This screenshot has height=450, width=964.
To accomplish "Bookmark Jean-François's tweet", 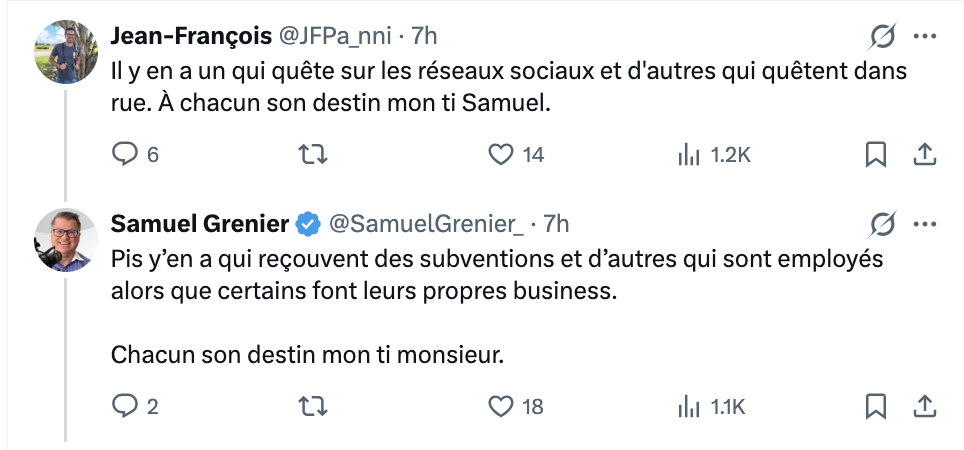I will [875, 155].
